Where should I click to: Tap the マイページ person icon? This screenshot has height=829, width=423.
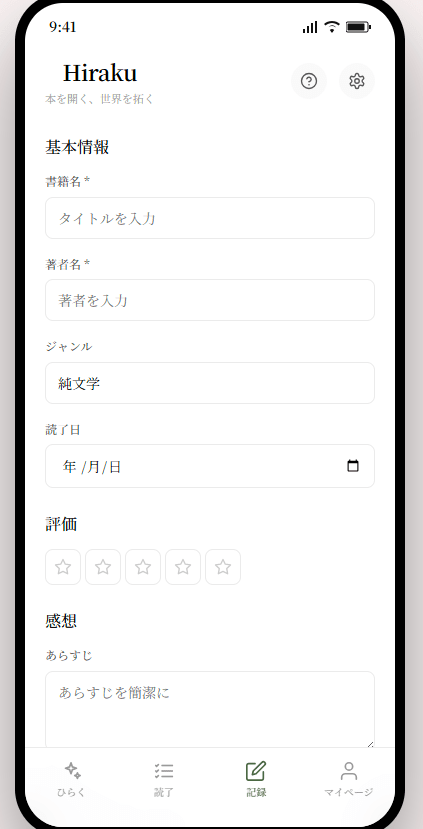tap(348, 770)
